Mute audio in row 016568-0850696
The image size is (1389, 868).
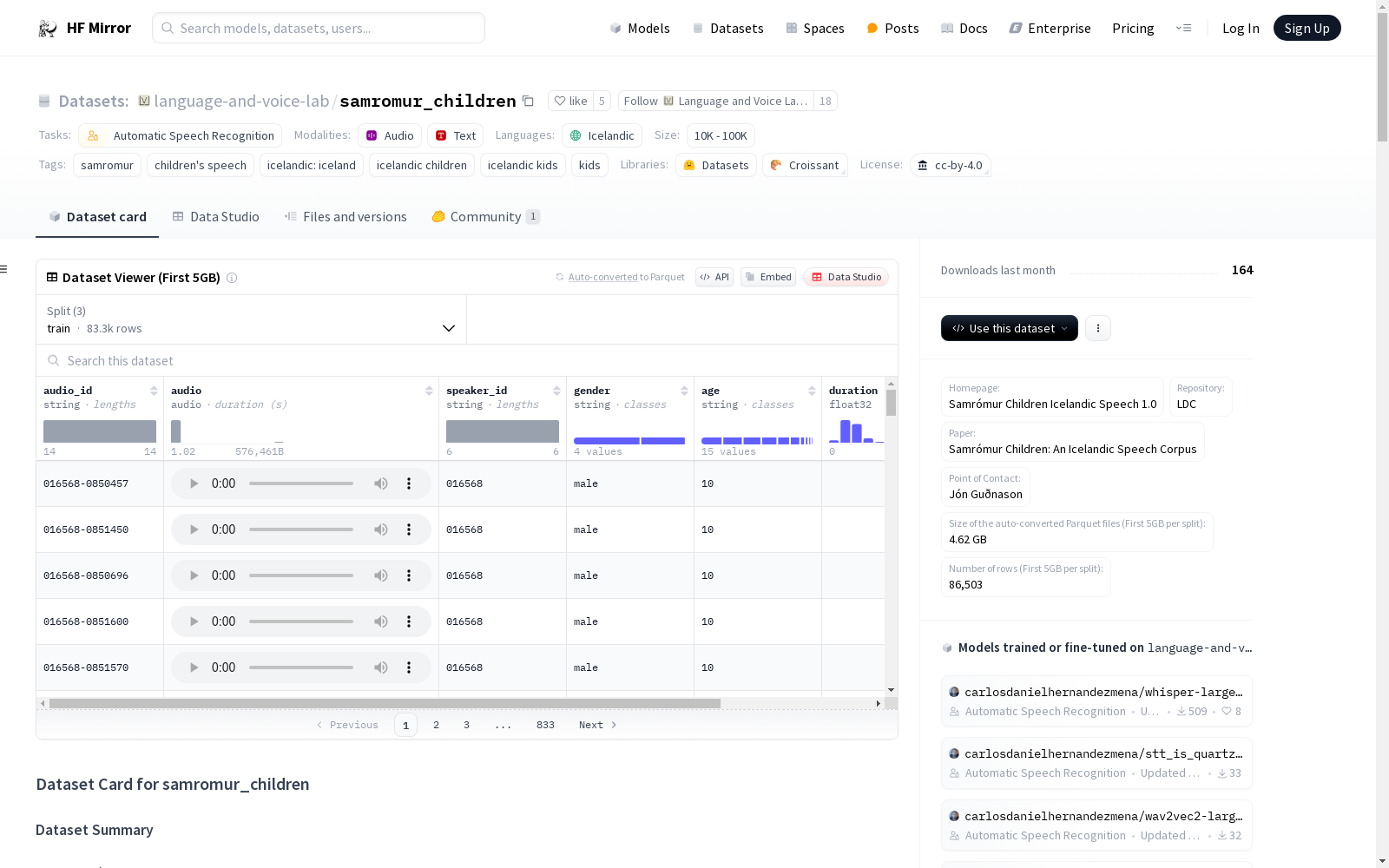coord(381,575)
